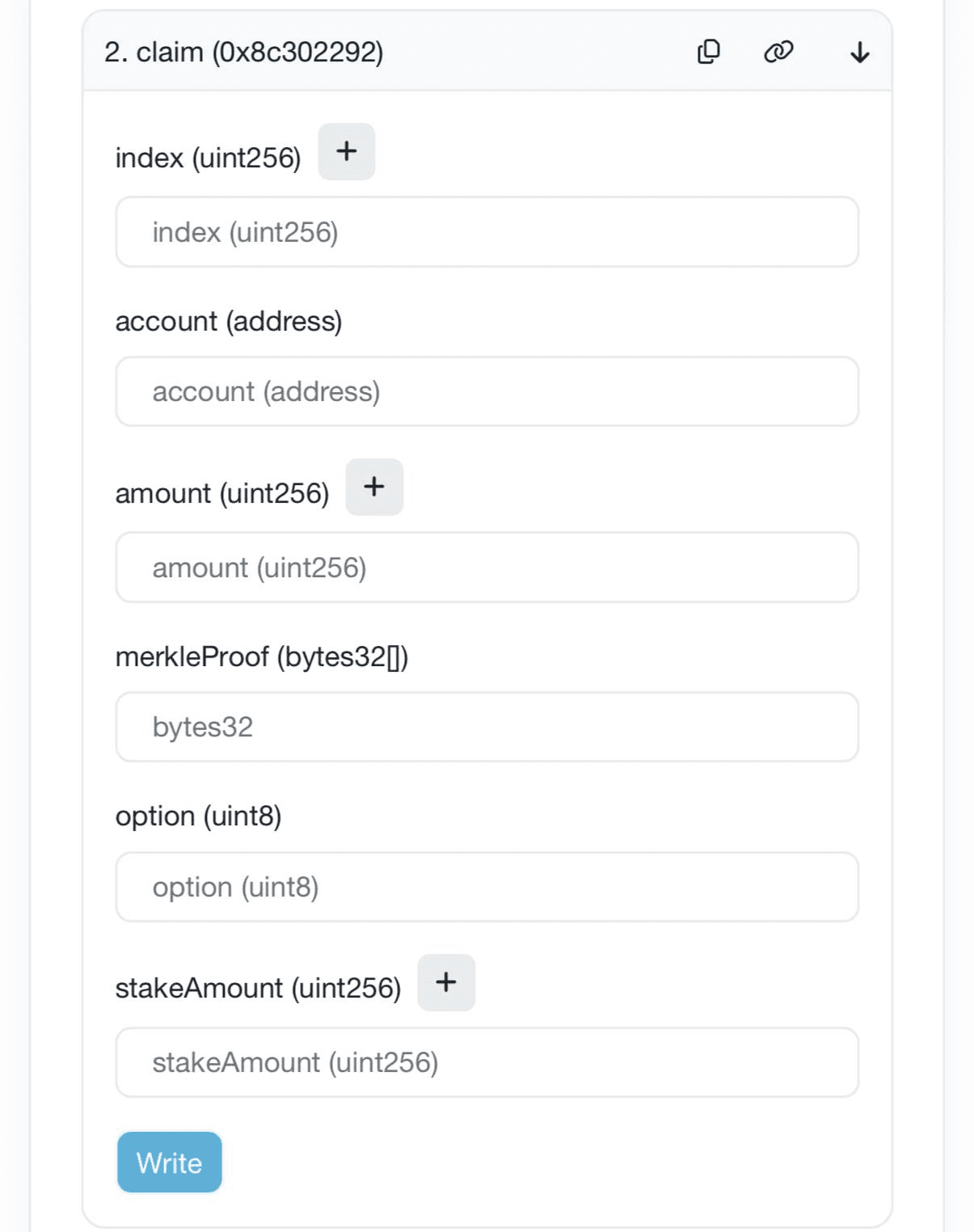Focus the amount (uint256) input field
The image size is (974, 1232).
pyautogui.click(x=487, y=567)
